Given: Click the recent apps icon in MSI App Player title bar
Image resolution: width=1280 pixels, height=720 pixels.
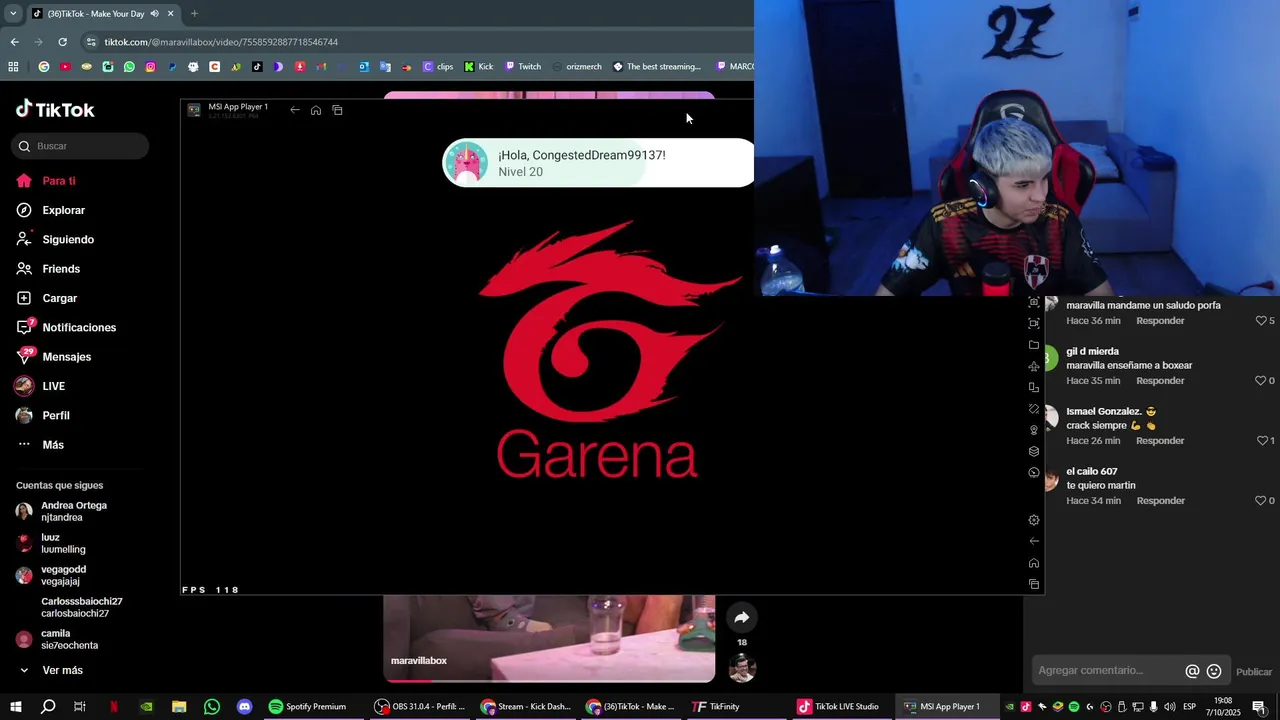Looking at the screenshot, I should click(x=337, y=110).
